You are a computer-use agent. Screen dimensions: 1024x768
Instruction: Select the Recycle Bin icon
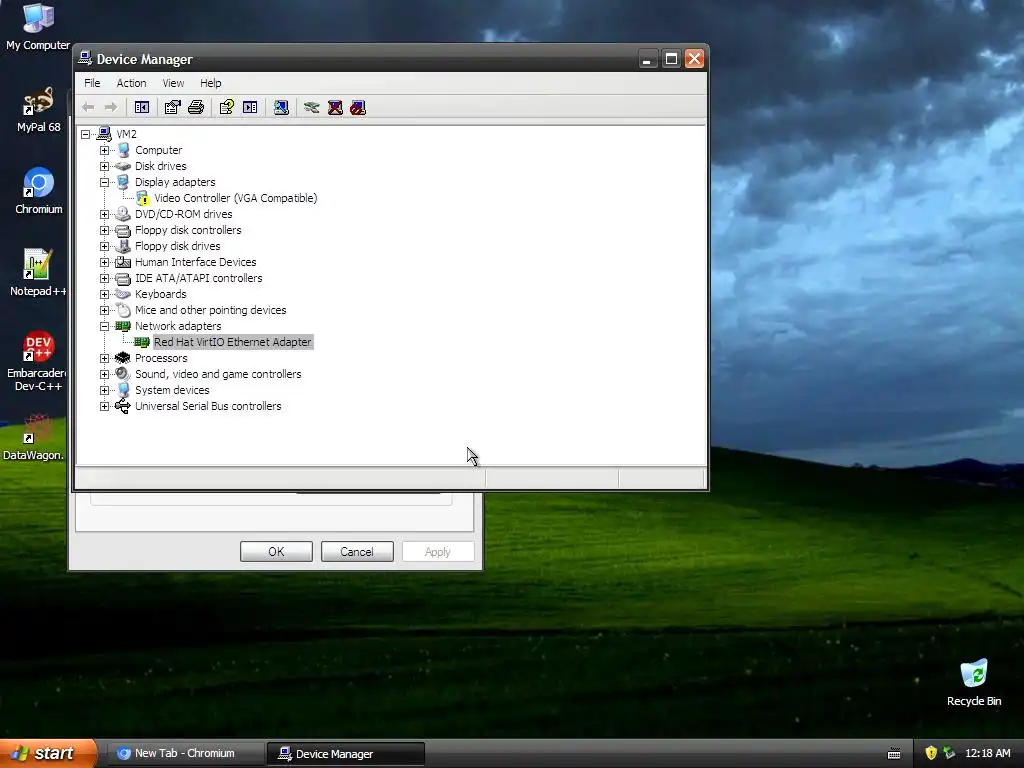click(974, 683)
